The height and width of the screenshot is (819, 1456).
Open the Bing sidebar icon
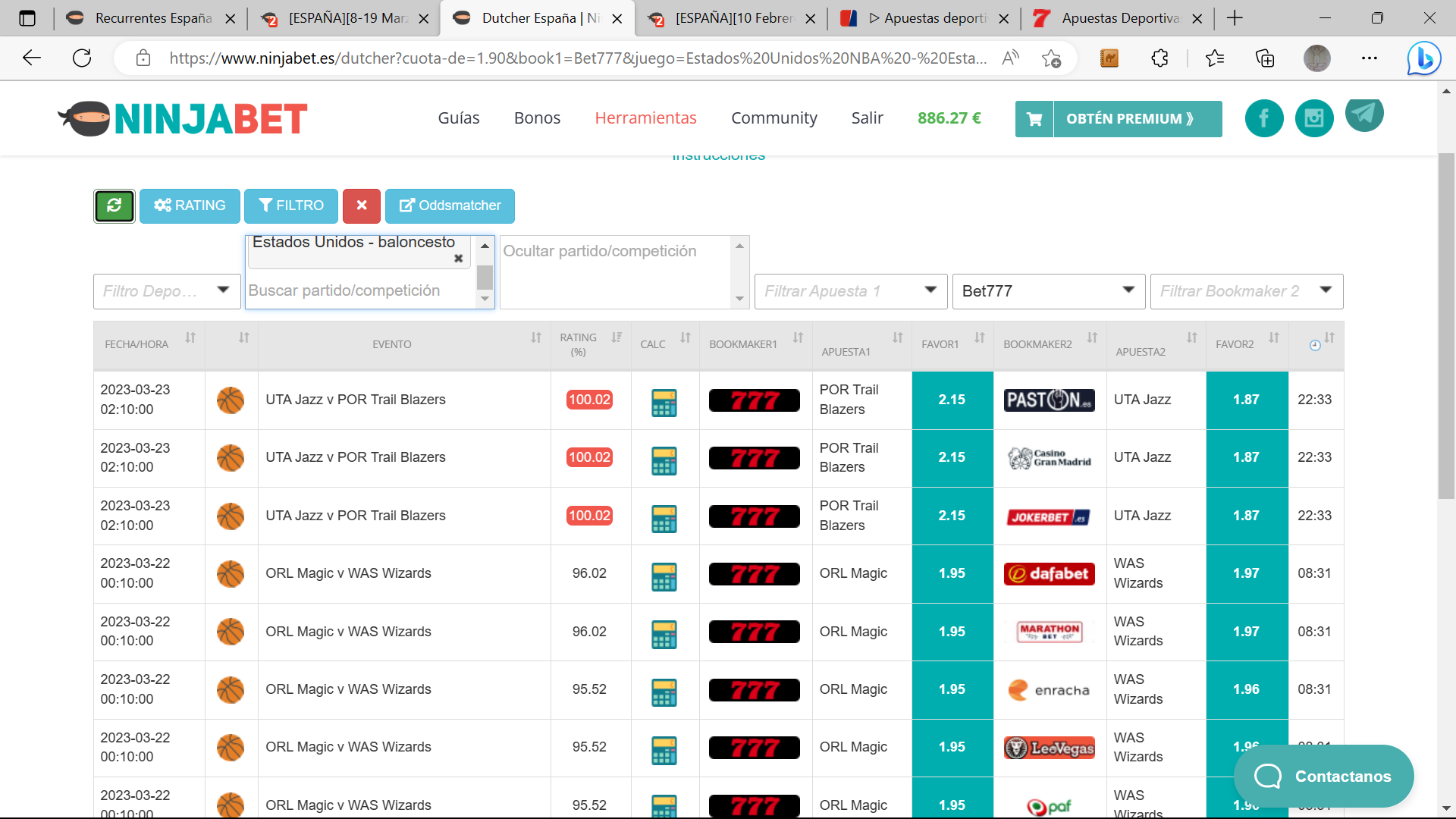point(1423,58)
